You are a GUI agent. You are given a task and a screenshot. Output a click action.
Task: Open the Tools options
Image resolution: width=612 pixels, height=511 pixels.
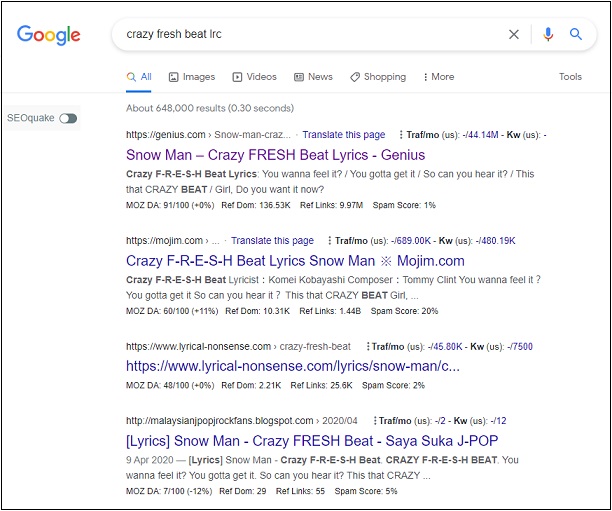tap(570, 77)
